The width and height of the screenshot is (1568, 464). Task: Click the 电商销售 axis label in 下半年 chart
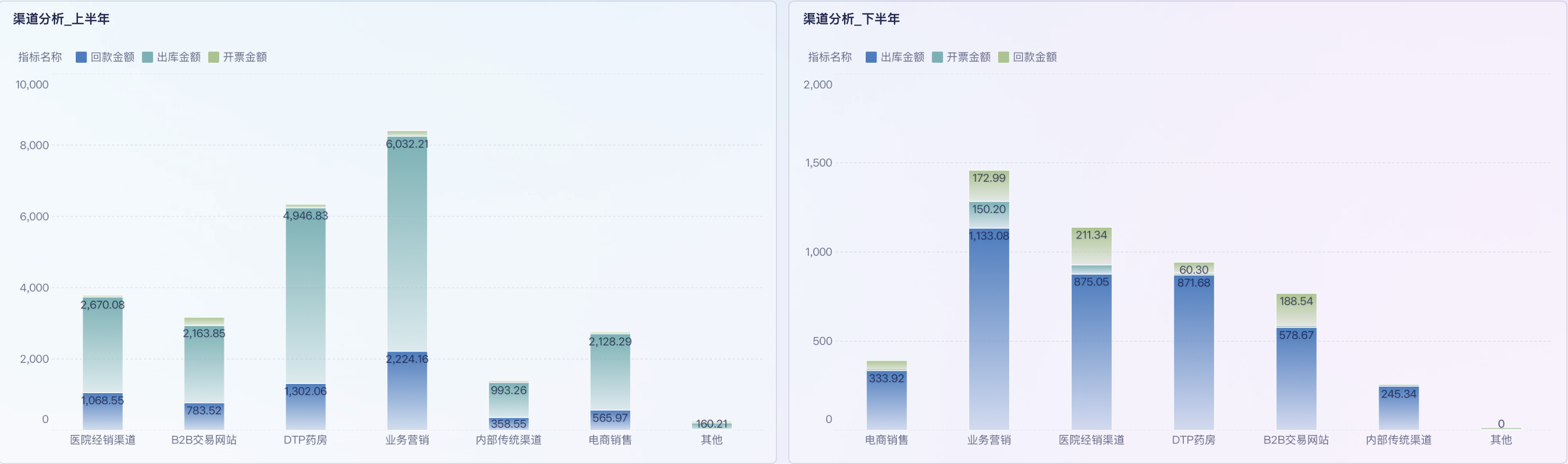(x=886, y=440)
